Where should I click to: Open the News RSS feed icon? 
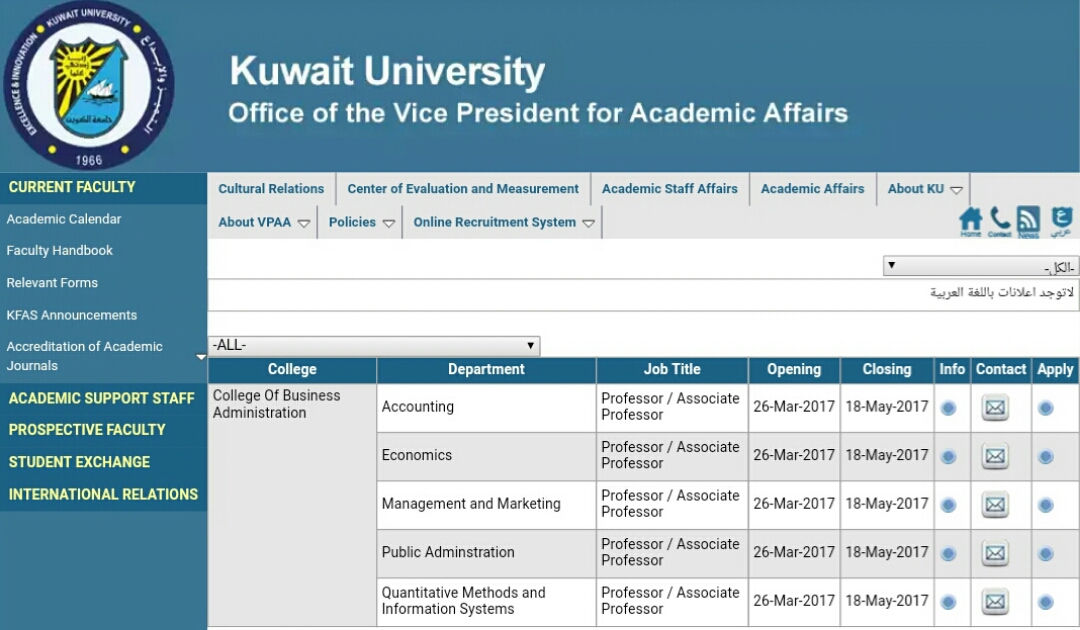(1028, 222)
